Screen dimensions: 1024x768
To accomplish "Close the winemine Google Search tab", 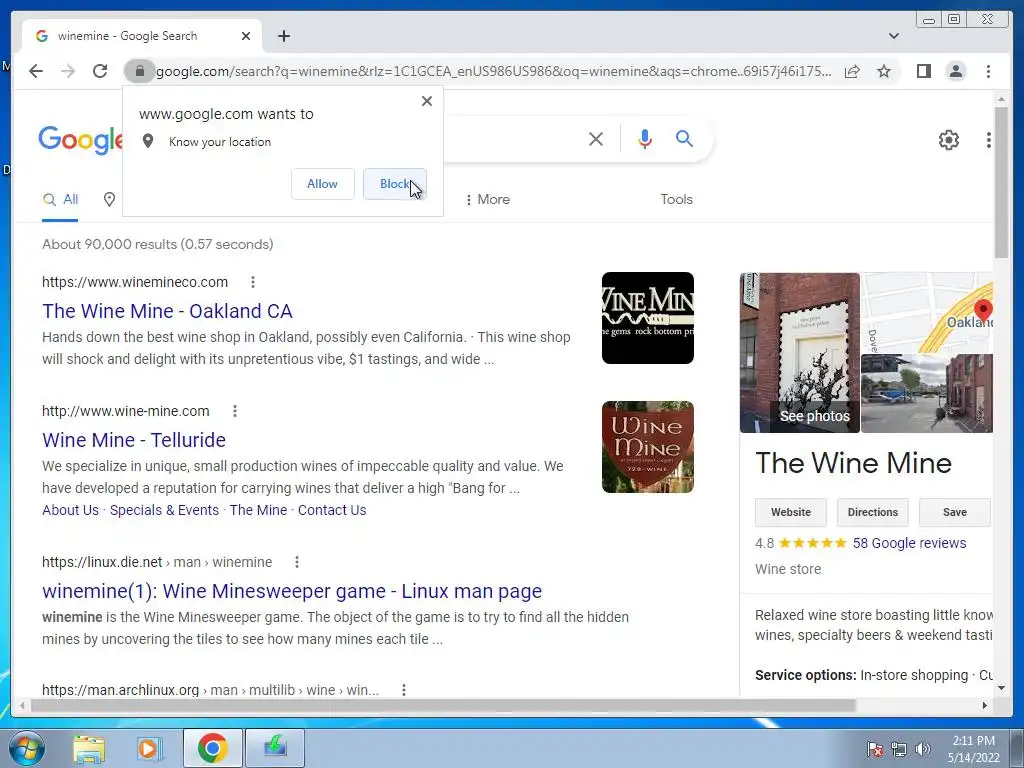I will (x=246, y=36).
